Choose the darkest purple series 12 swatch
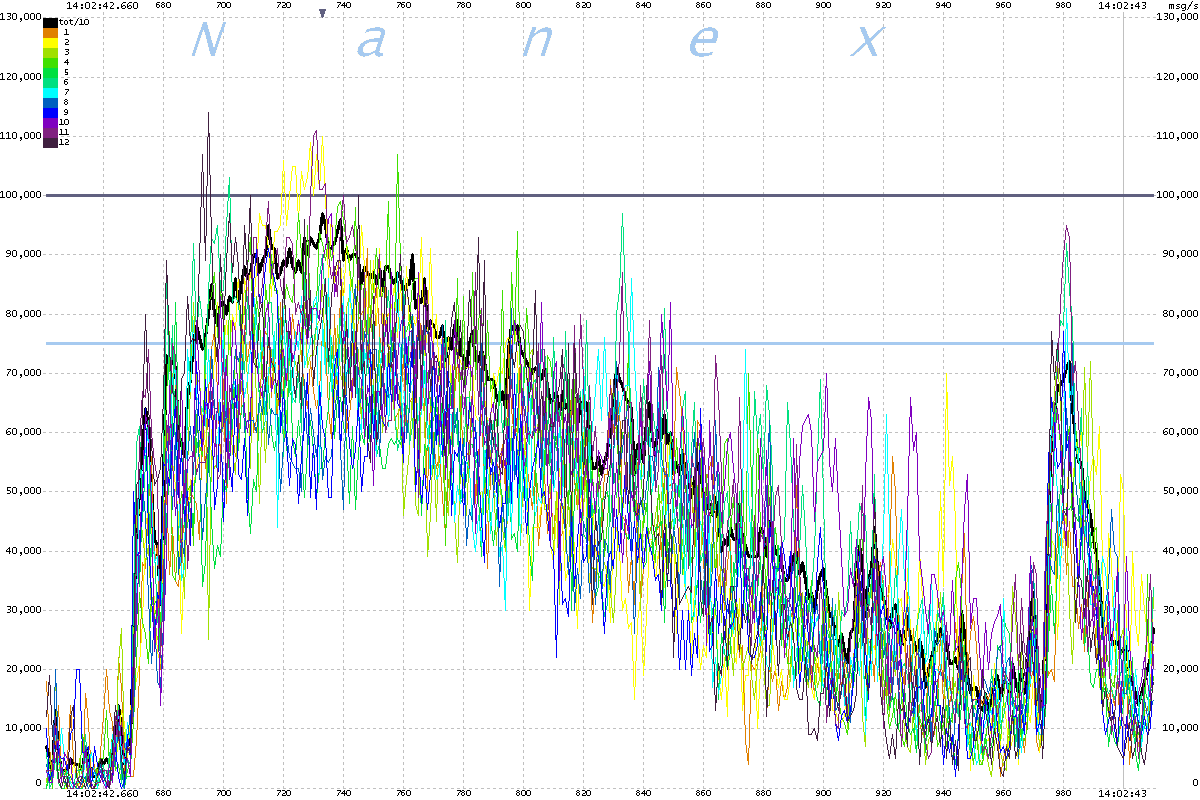Image resolution: width=1200 pixels, height=800 pixels. (x=49, y=142)
